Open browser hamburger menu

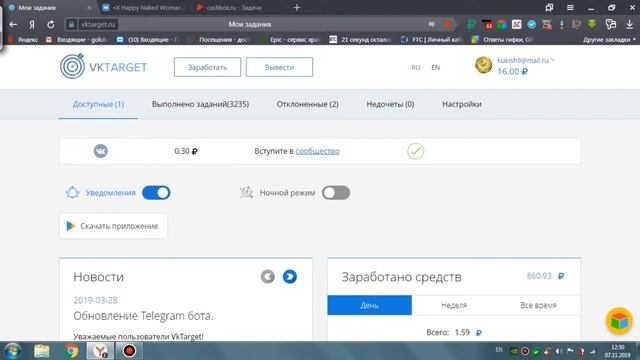click(570, 7)
